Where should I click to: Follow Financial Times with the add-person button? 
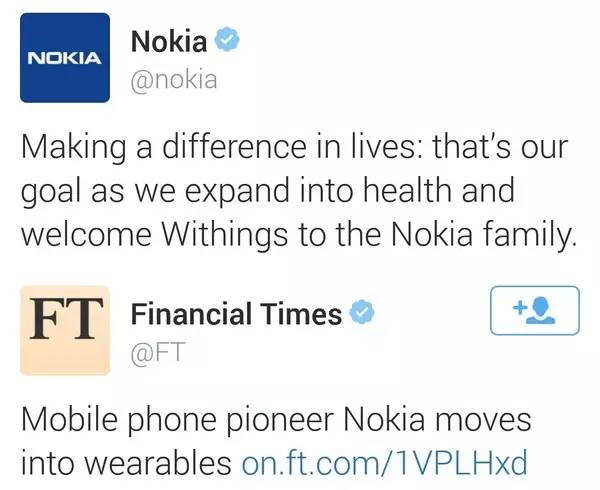[x=535, y=311]
